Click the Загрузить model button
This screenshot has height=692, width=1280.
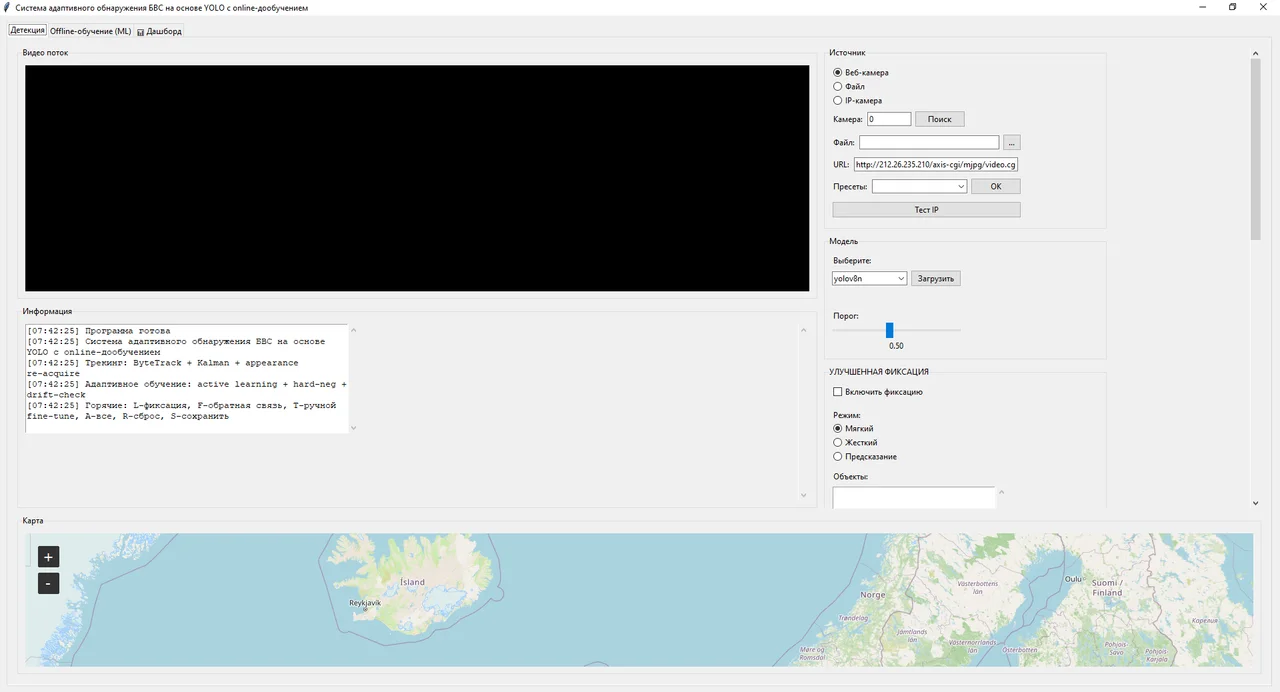click(936, 278)
